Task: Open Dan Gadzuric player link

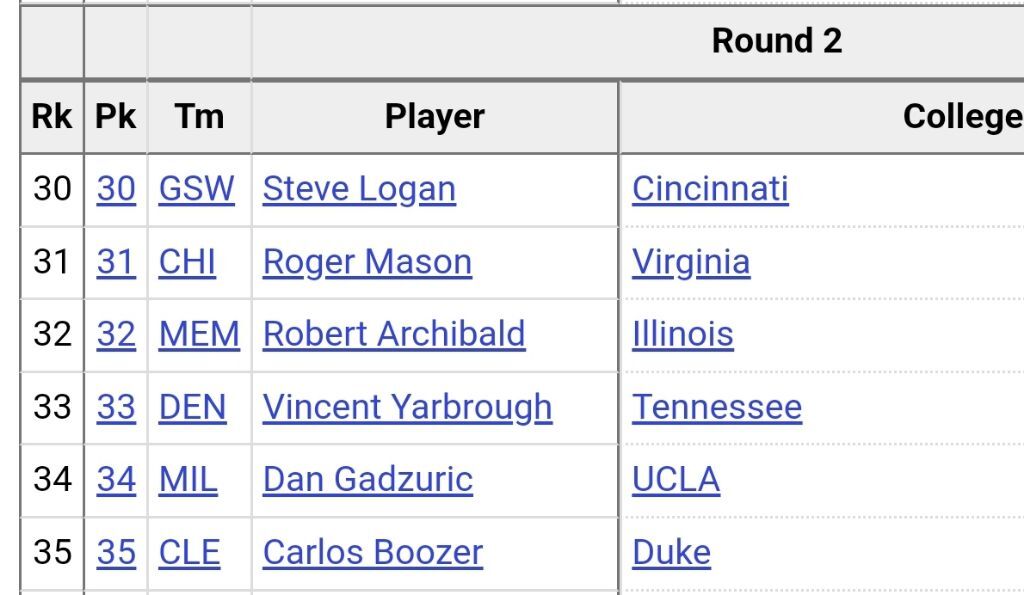Action: (368, 479)
